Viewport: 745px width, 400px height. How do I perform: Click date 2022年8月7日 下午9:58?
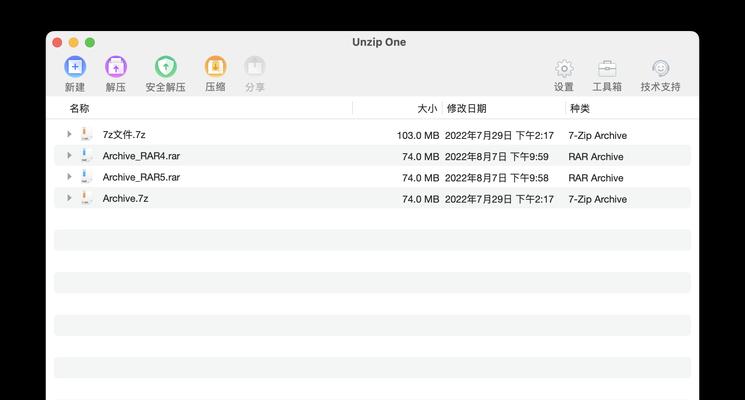click(497, 178)
